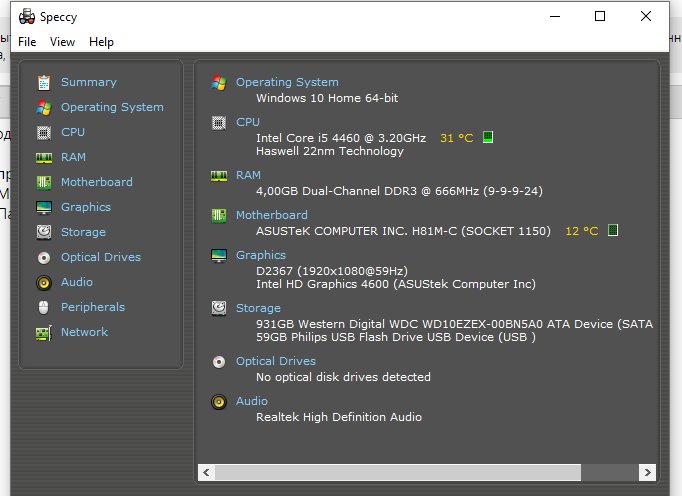Click the CPU chip icon in sidebar
This screenshot has width=682, height=501.
tap(44, 132)
